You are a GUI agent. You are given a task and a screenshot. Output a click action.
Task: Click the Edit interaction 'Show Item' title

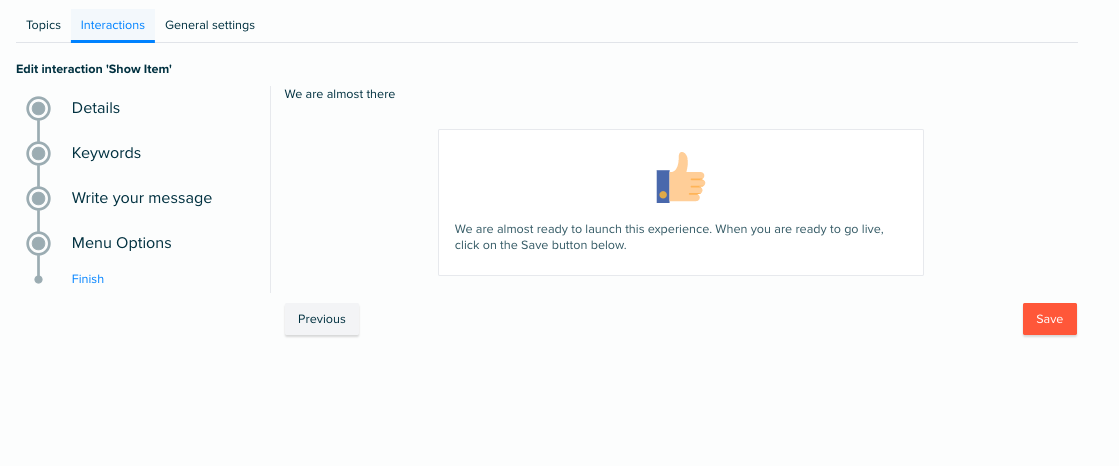coord(94,69)
